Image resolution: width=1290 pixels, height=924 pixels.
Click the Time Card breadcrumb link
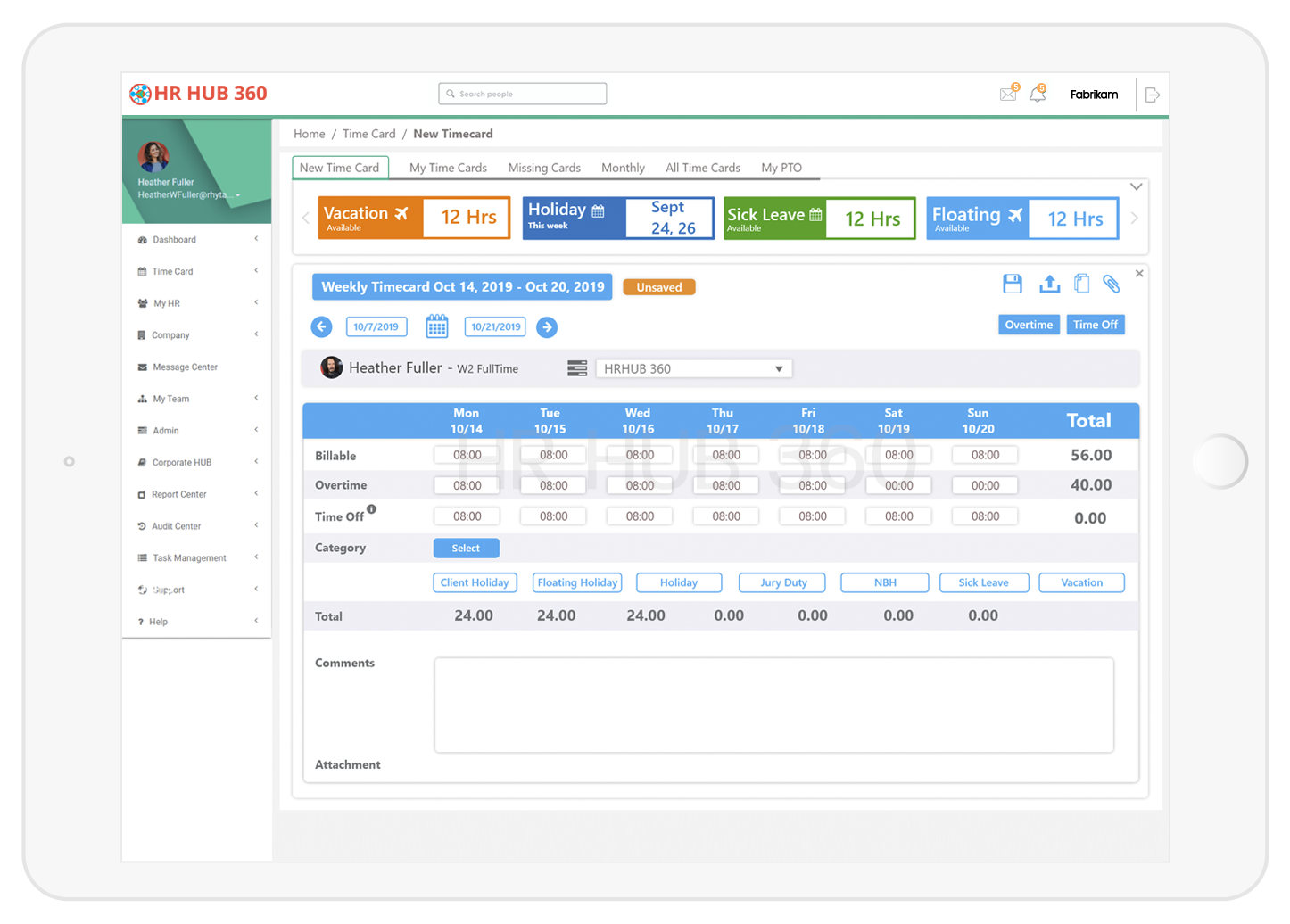tap(369, 134)
